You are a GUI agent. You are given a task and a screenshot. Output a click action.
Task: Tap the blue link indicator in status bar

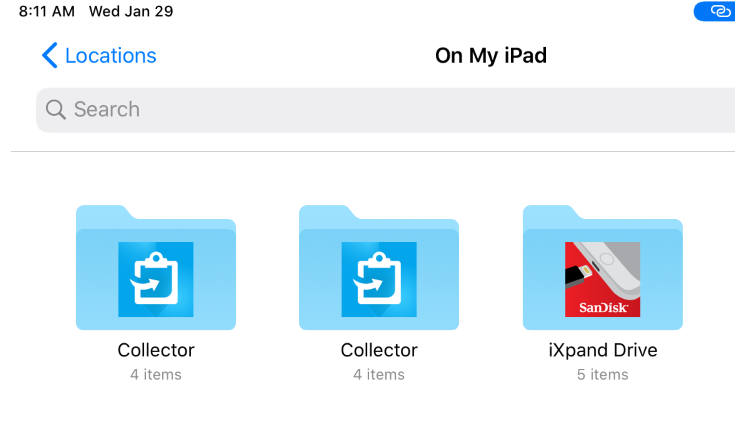715,11
